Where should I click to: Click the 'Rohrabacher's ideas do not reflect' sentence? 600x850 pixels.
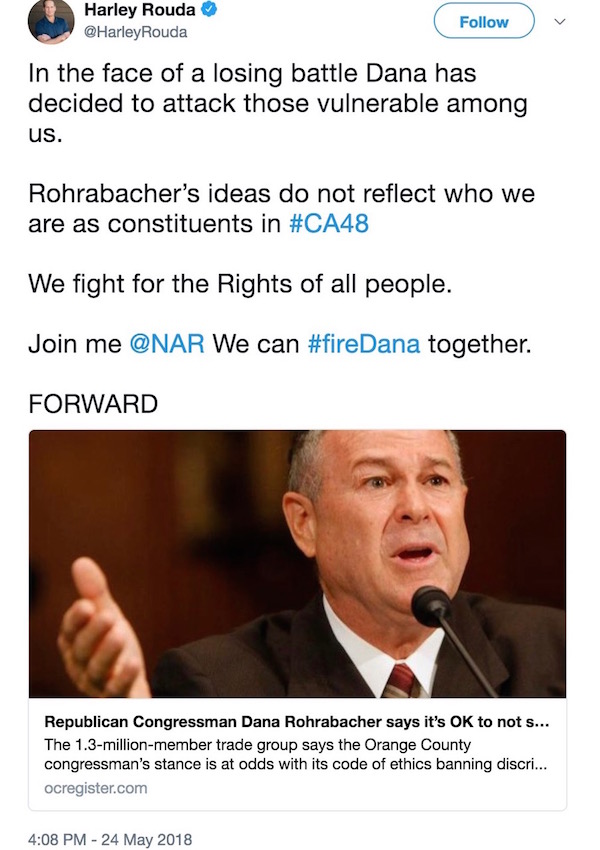point(281,208)
